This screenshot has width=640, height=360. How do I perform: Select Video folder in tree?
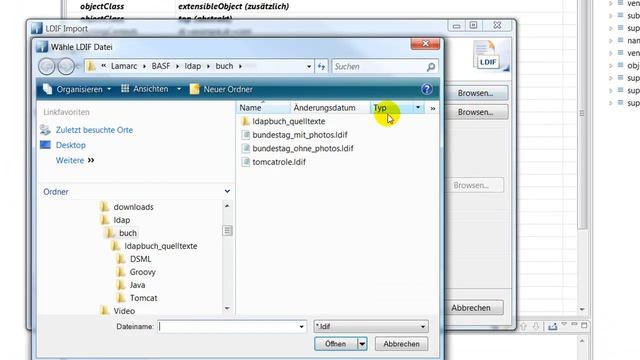pyautogui.click(x=124, y=311)
